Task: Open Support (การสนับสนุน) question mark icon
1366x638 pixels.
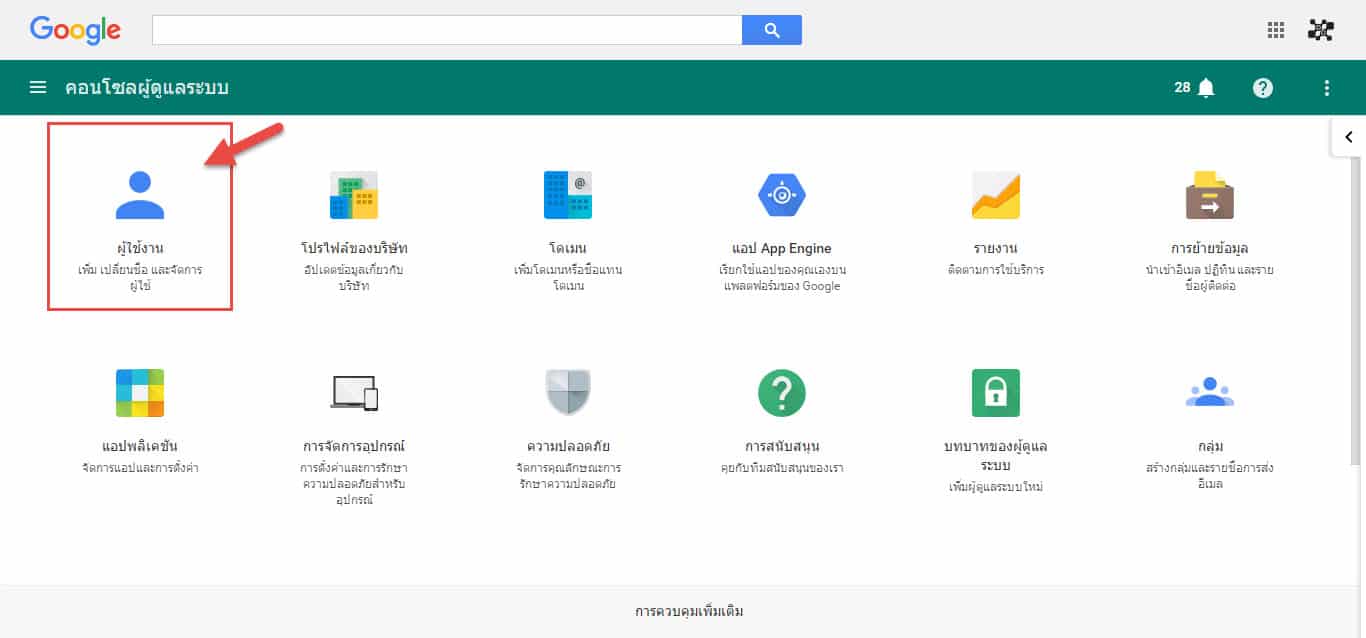Action: coord(781,393)
